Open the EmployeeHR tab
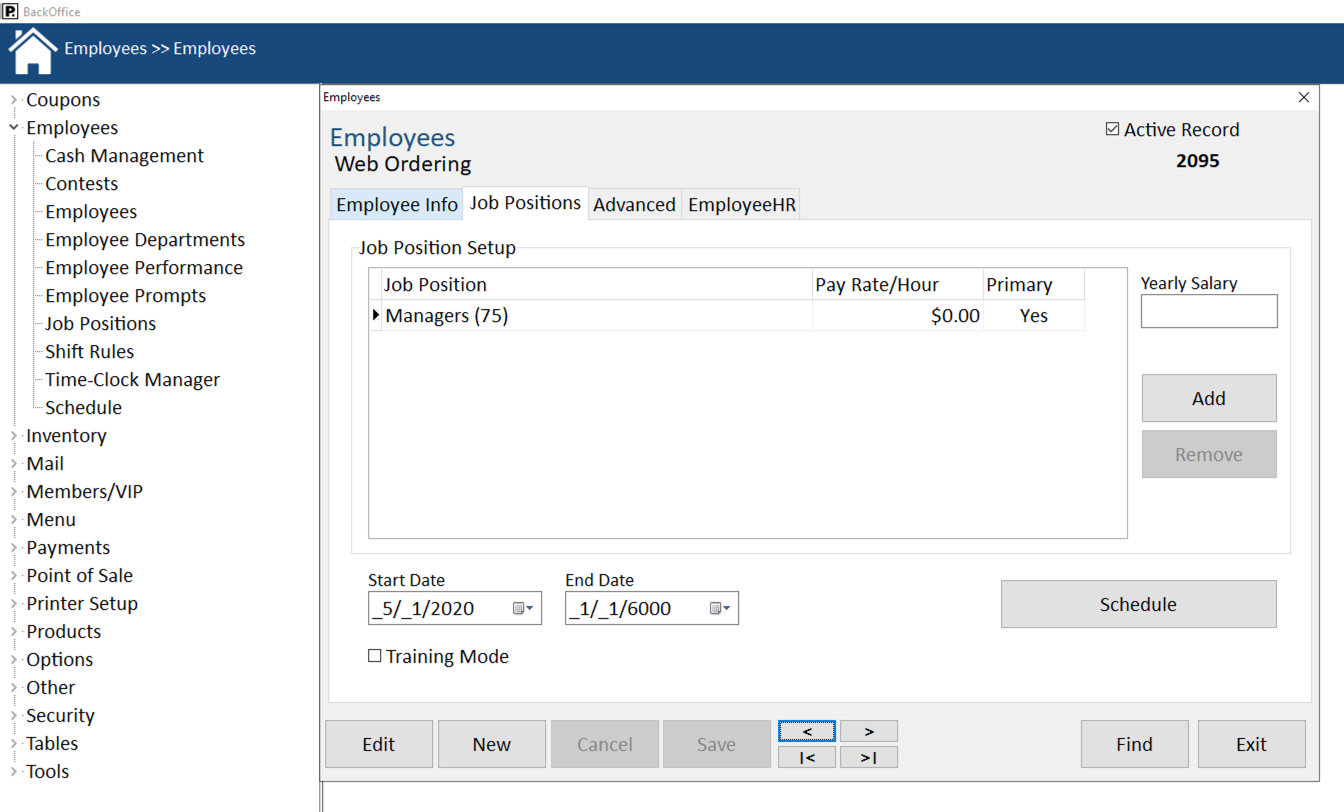This screenshot has width=1344, height=812. 742,205
